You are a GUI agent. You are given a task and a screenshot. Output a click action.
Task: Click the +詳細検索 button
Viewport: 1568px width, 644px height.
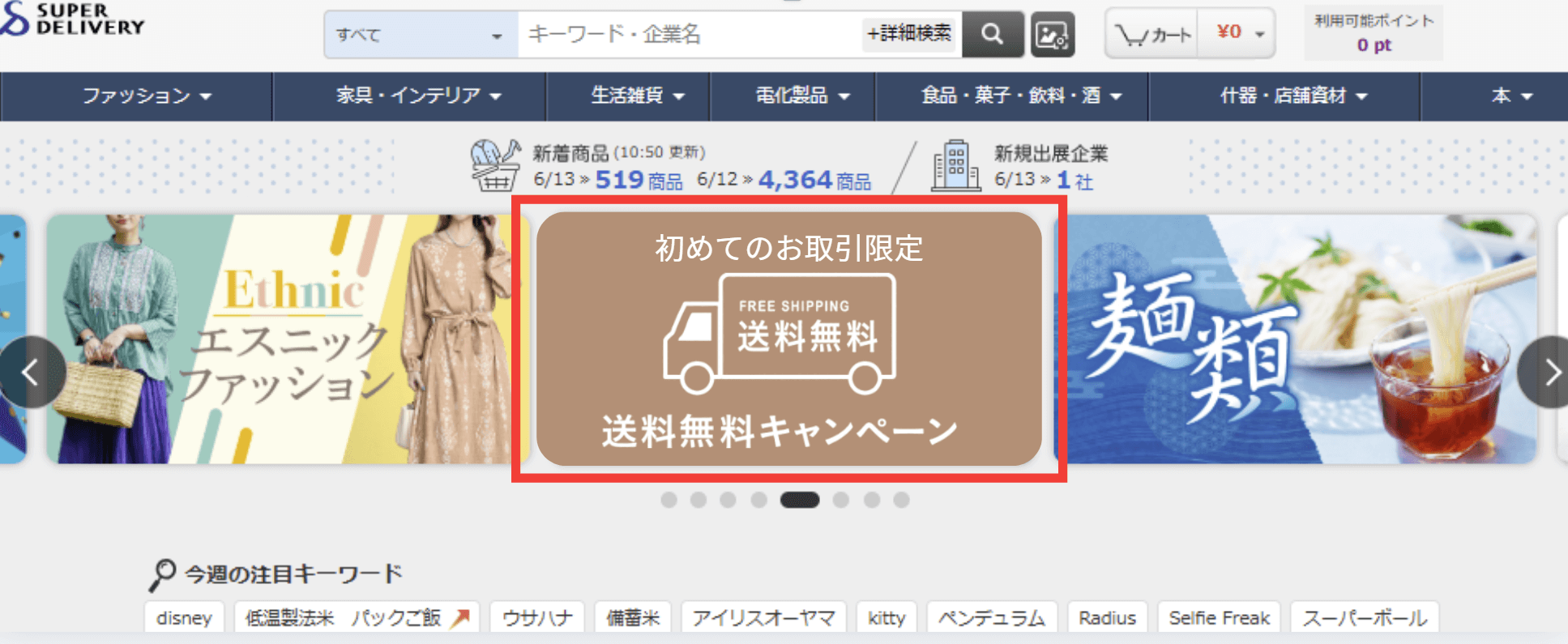(909, 34)
